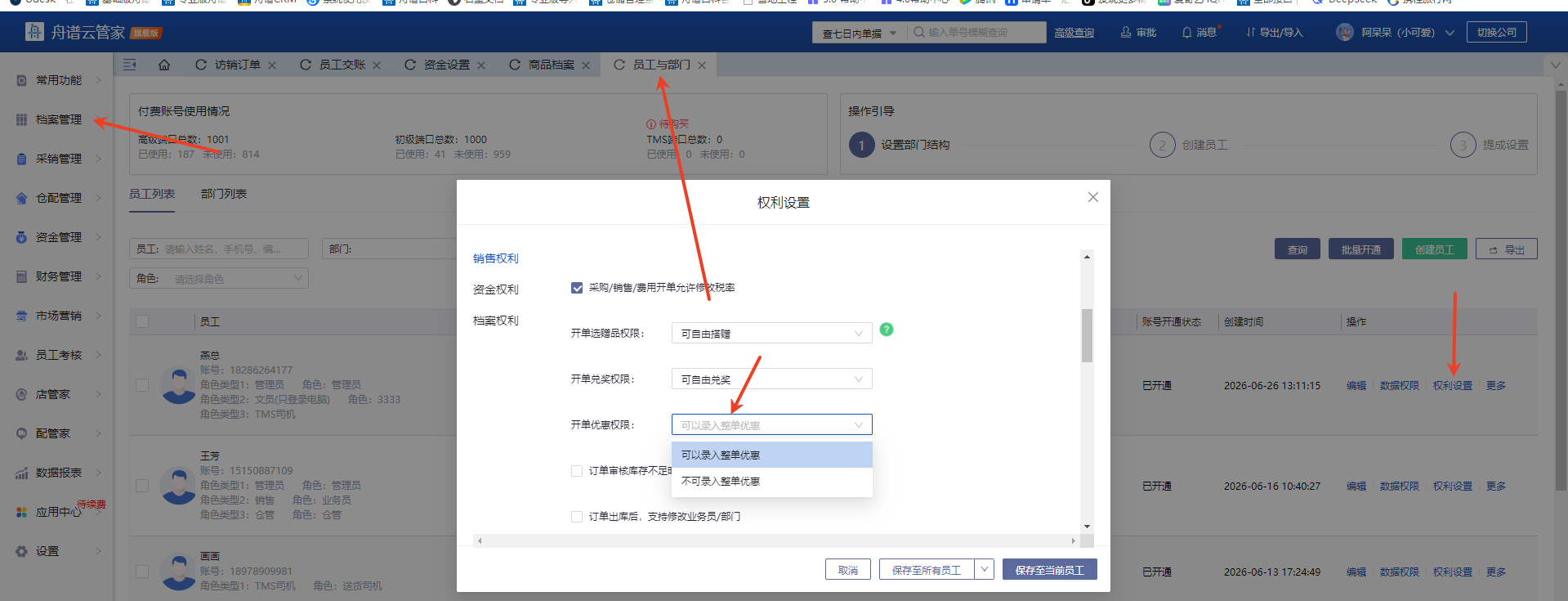Collapse the 开单优惠权限 dropdown
1568x601 pixels.
coord(772,424)
